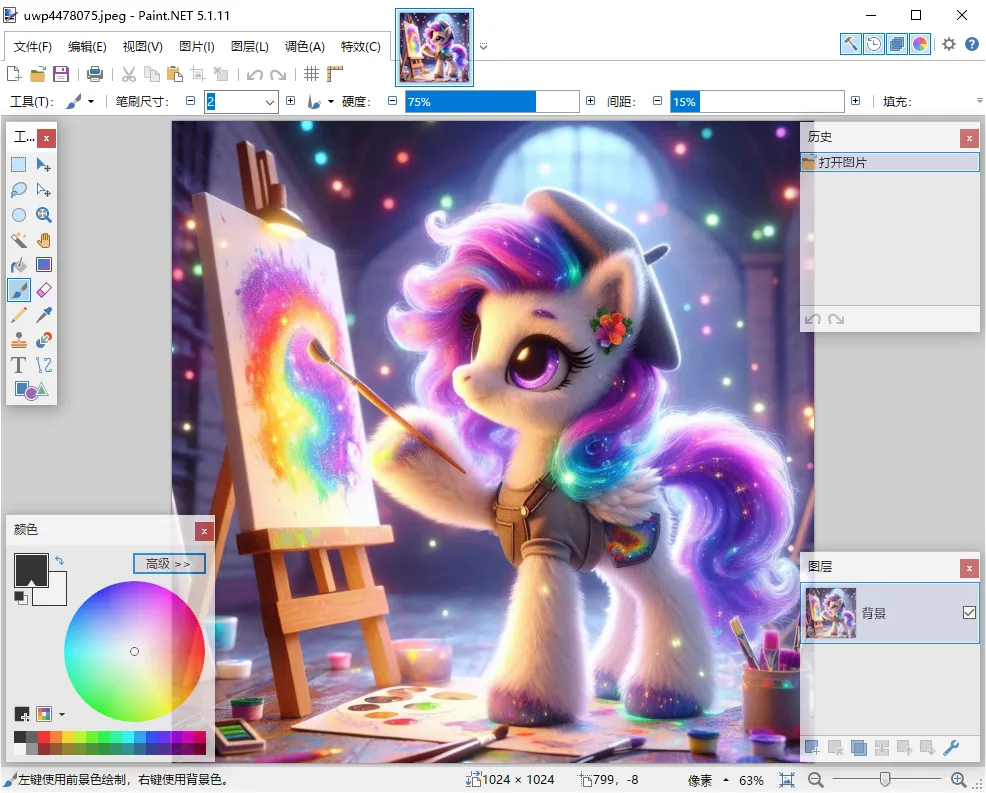Toggle rulers display
The width and height of the screenshot is (986, 793).
pyautogui.click(x=335, y=74)
